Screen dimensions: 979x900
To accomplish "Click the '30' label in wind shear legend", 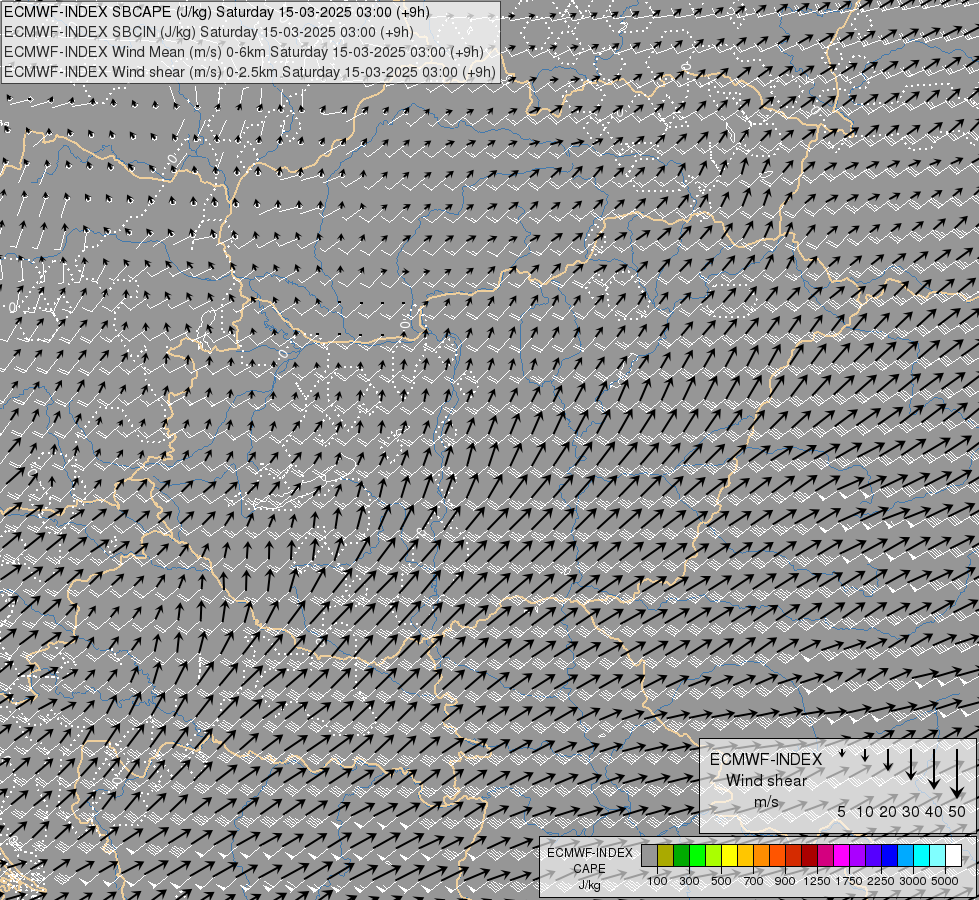I will click(911, 811).
